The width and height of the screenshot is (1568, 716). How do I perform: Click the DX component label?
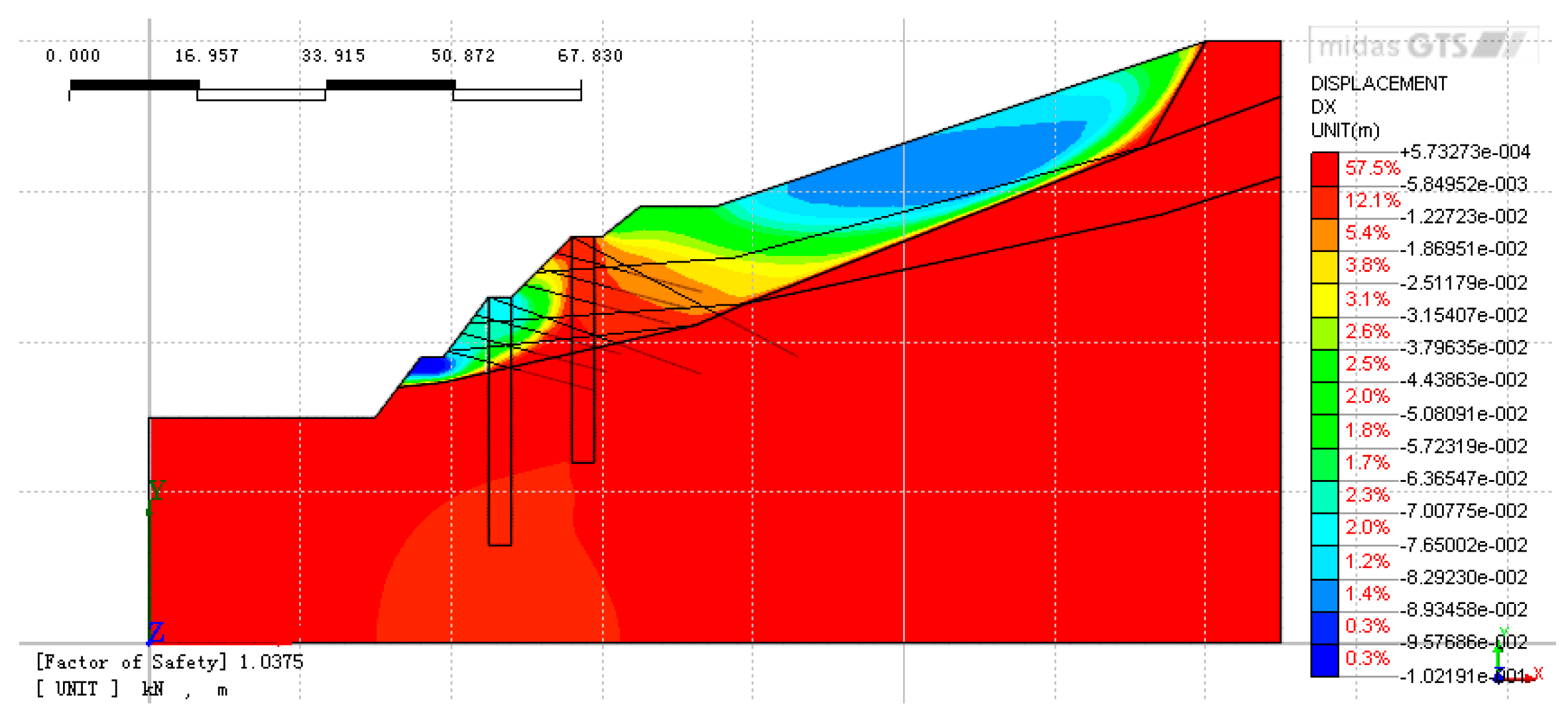(1323, 107)
